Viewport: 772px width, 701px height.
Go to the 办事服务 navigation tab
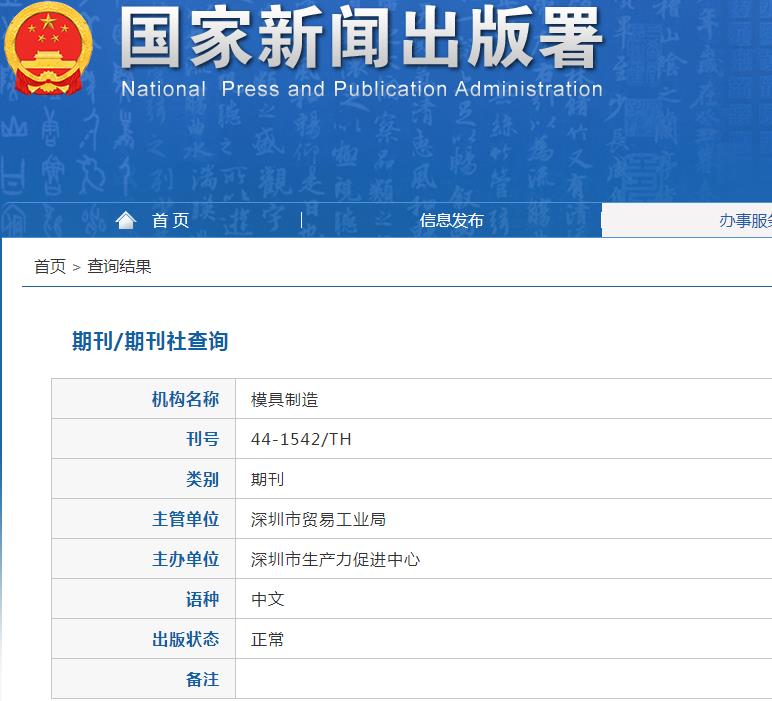coord(744,221)
